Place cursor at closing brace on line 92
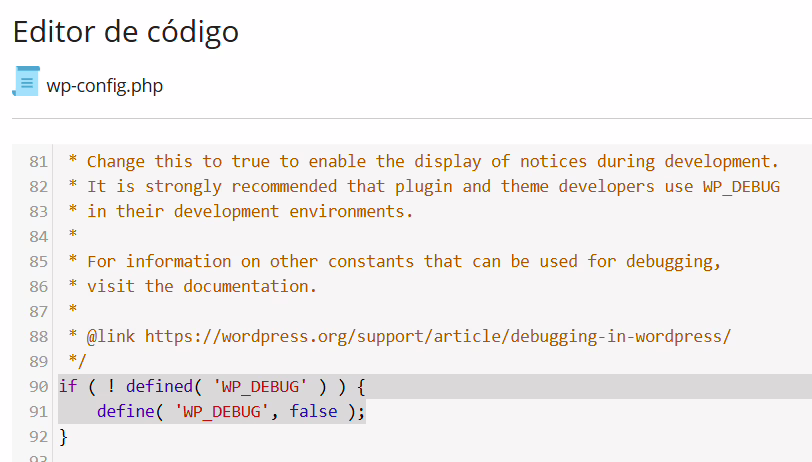The image size is (812, 462). [x=63, y=436]
